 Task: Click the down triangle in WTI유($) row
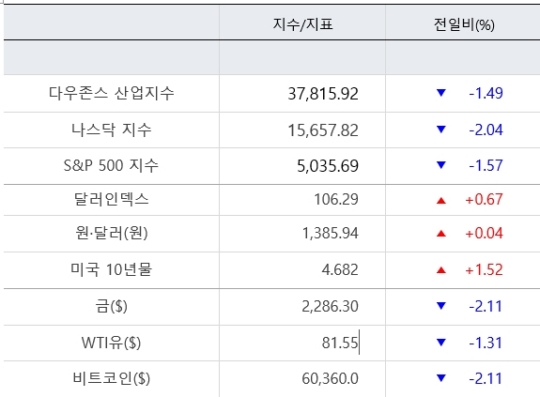click(x=441, y=342)
